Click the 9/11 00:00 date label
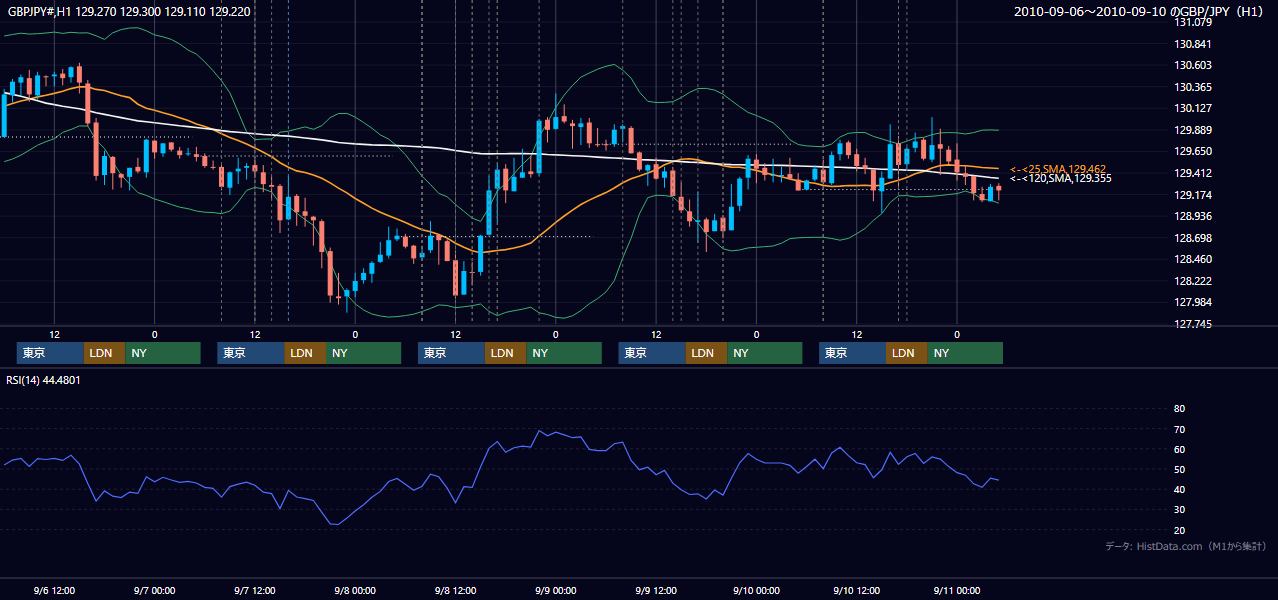Image resolution: width=1278 pixels, height=600 pixels. click(956, 590)
